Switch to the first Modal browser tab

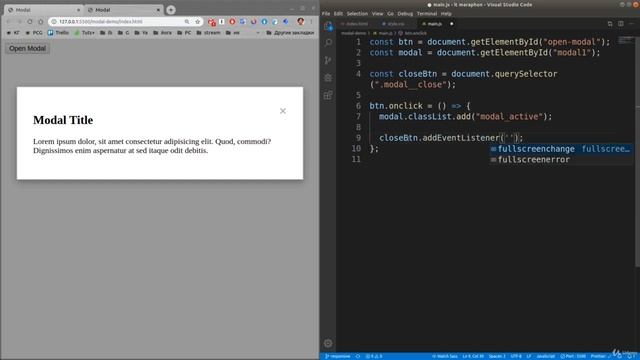coord(43,10)
